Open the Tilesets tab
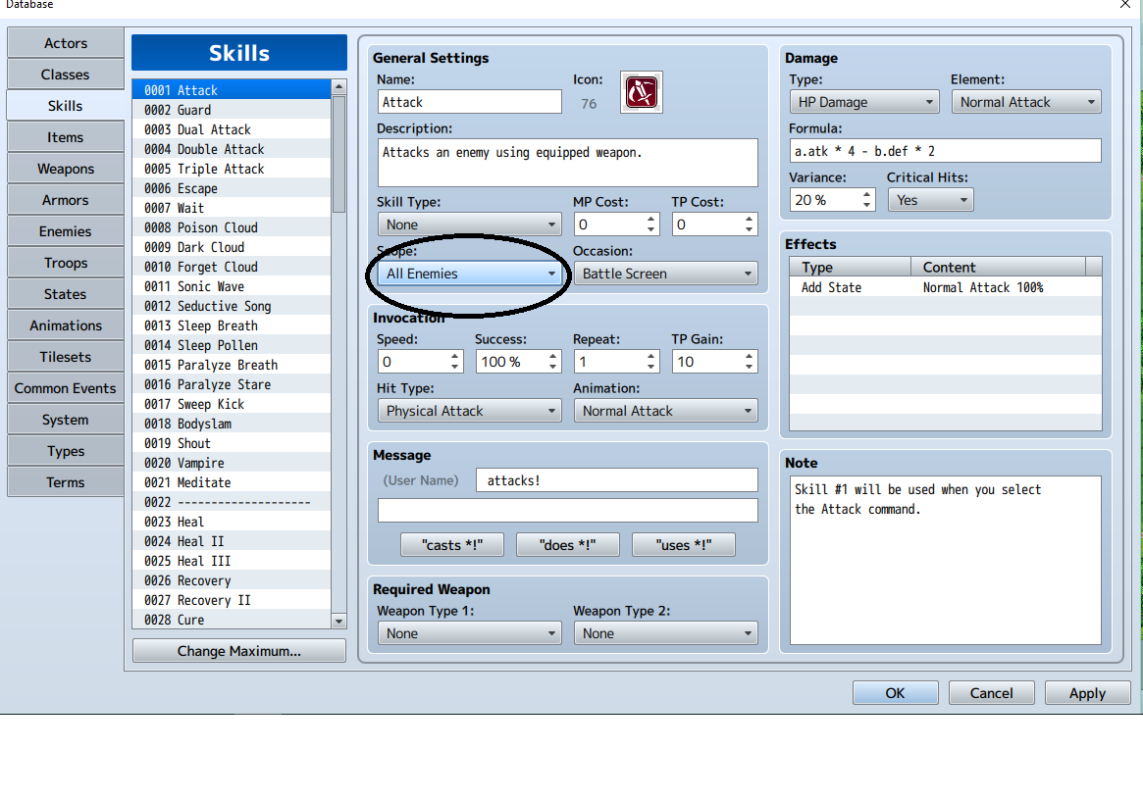This screenshot has width=1143, height=800. coord(66,357)
